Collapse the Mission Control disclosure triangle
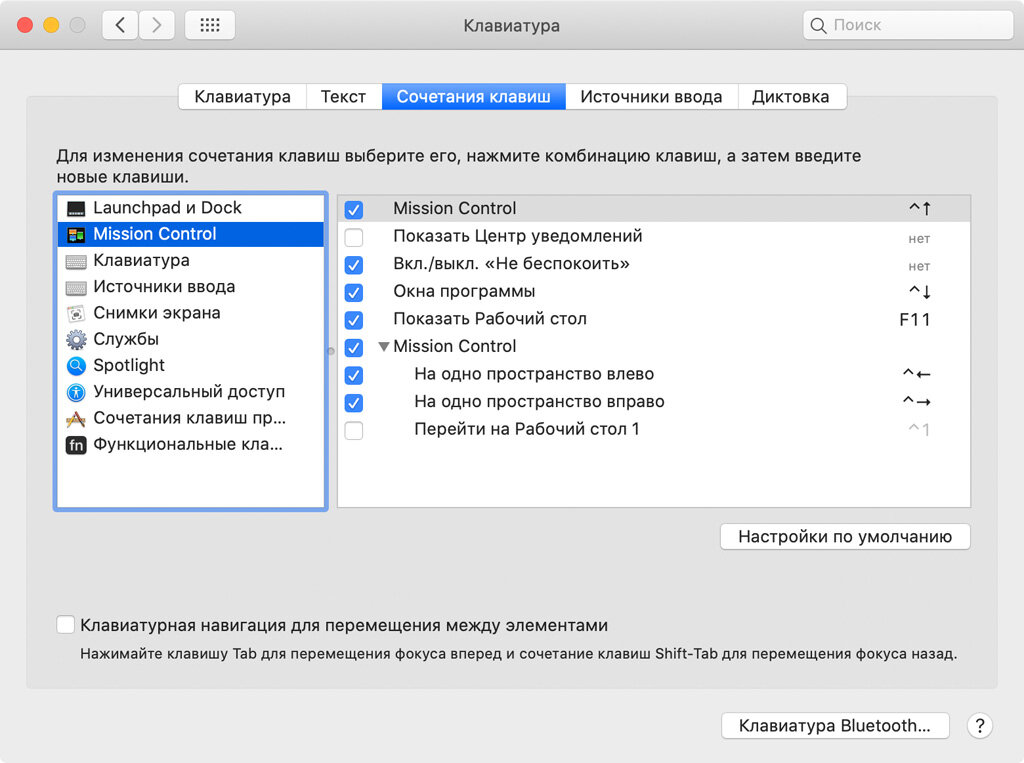The image size is (1024, 763). pos(384,347)
